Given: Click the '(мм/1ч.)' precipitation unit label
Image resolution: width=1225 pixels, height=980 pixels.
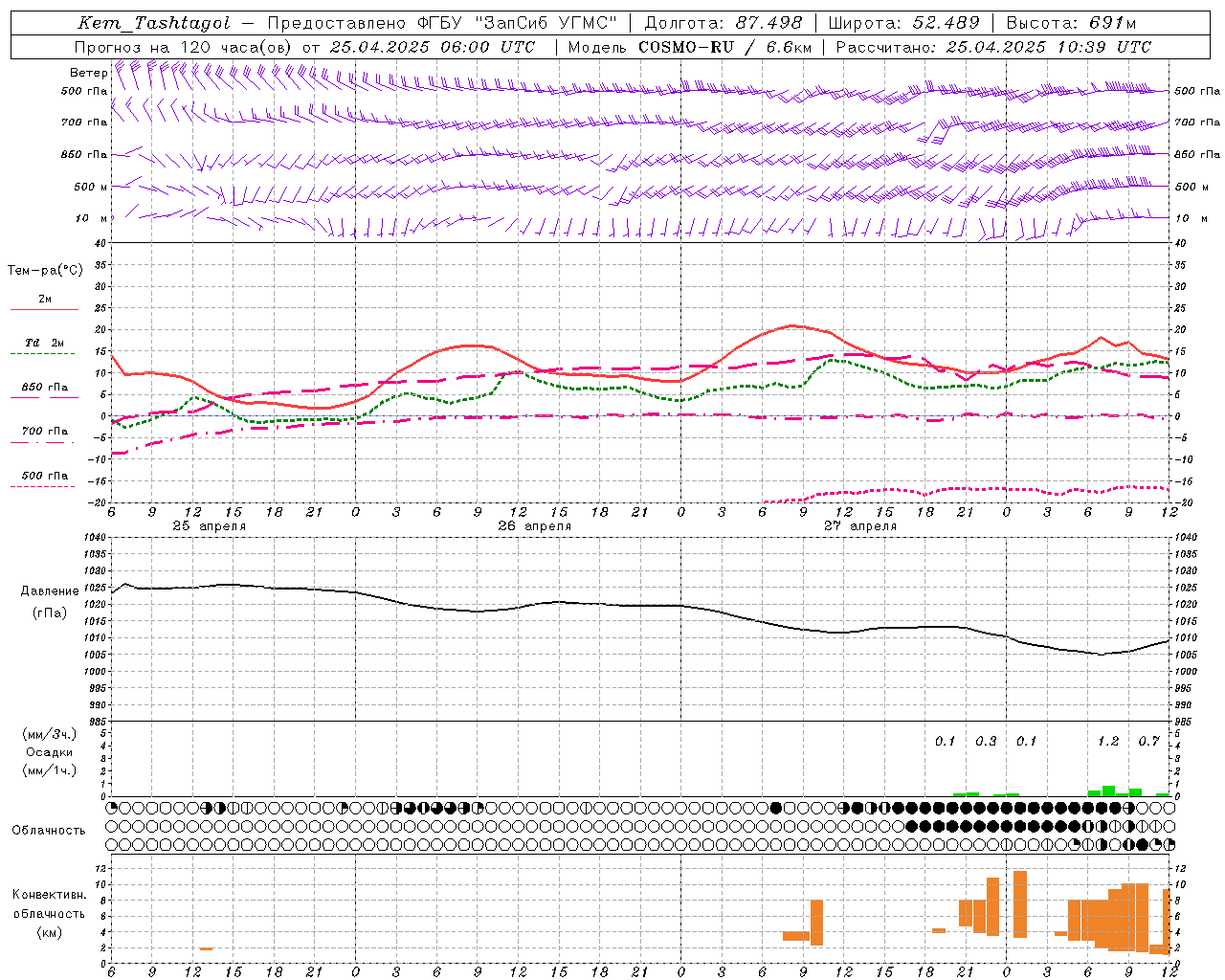Looking at the screenshot, I should tap(50, 770).
